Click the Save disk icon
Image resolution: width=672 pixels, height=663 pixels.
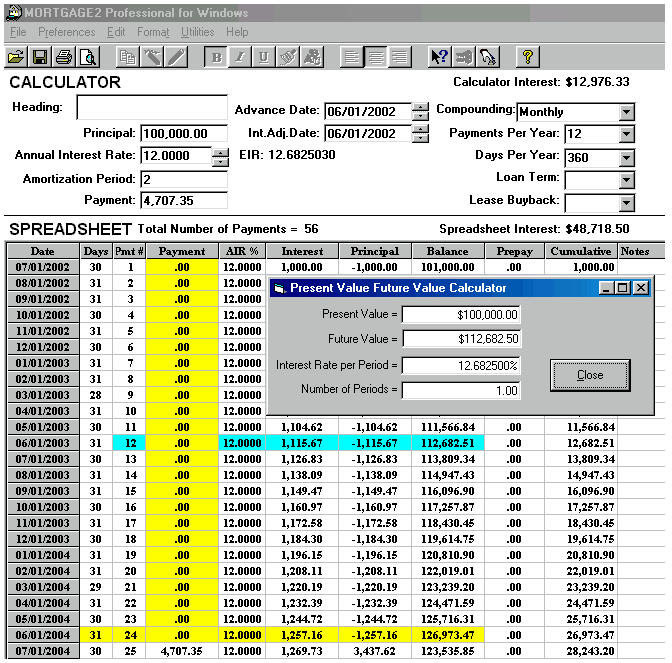[40, 57]
